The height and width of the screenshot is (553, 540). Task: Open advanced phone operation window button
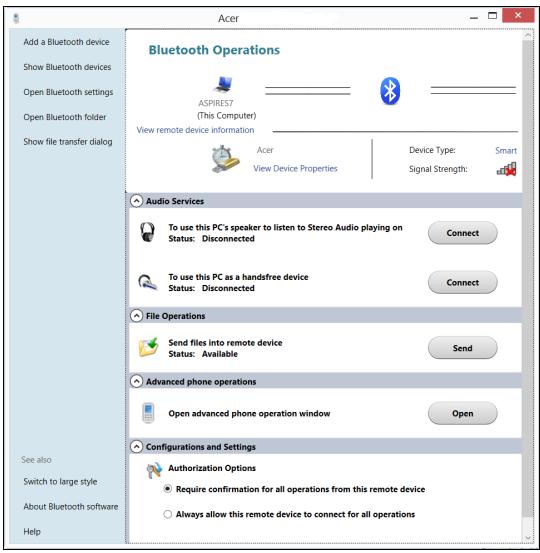[462, 413]
